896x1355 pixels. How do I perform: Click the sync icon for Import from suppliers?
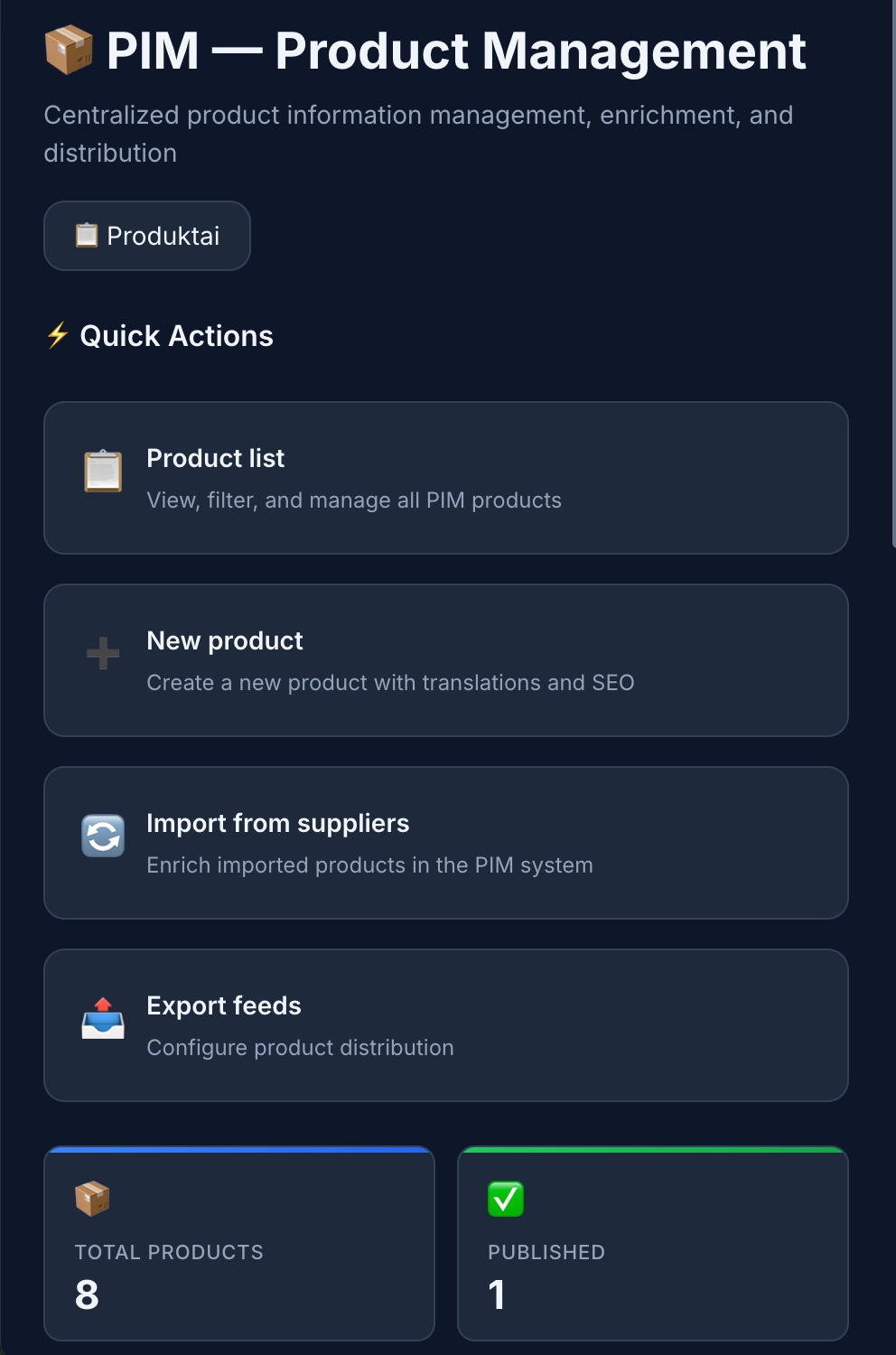pyautogui.click(x=103, y=836)
